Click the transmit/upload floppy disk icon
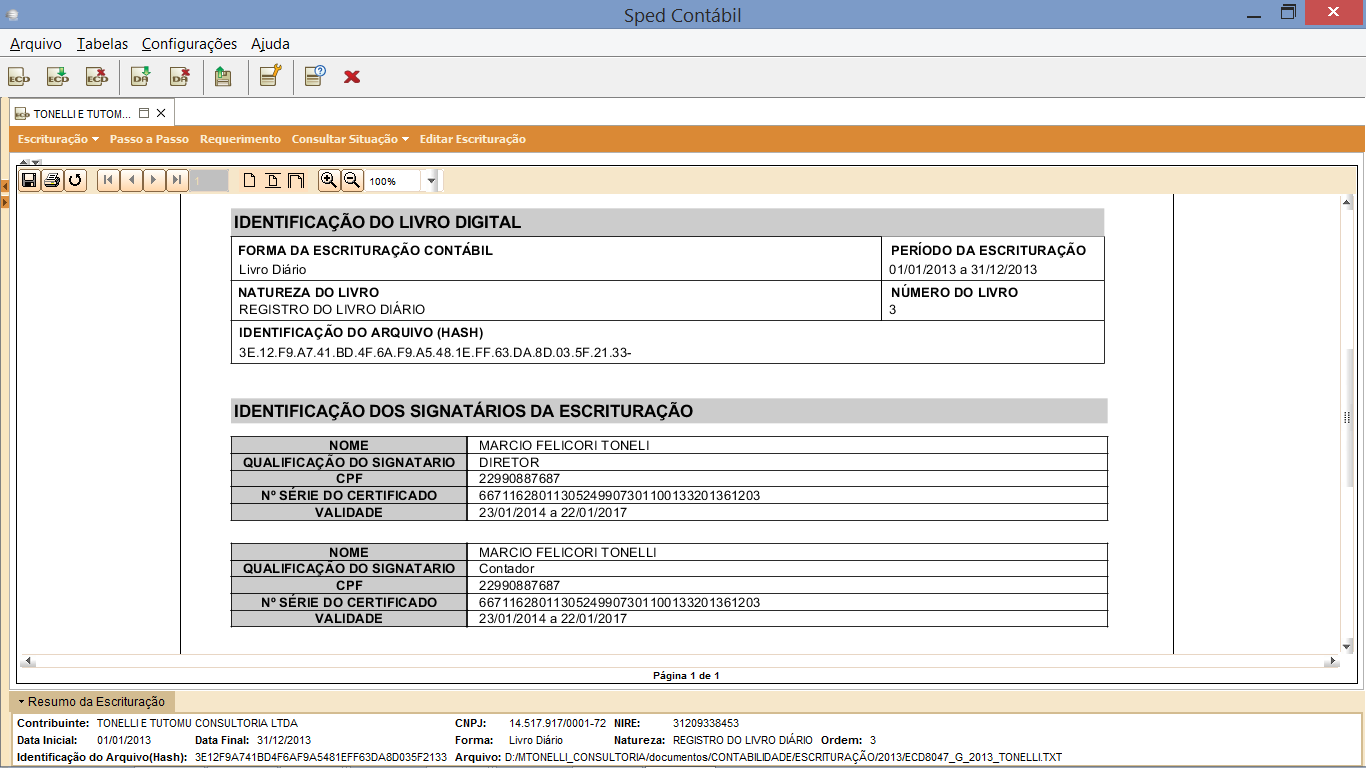Screen dimensions: 1366x768 [223, 76]
